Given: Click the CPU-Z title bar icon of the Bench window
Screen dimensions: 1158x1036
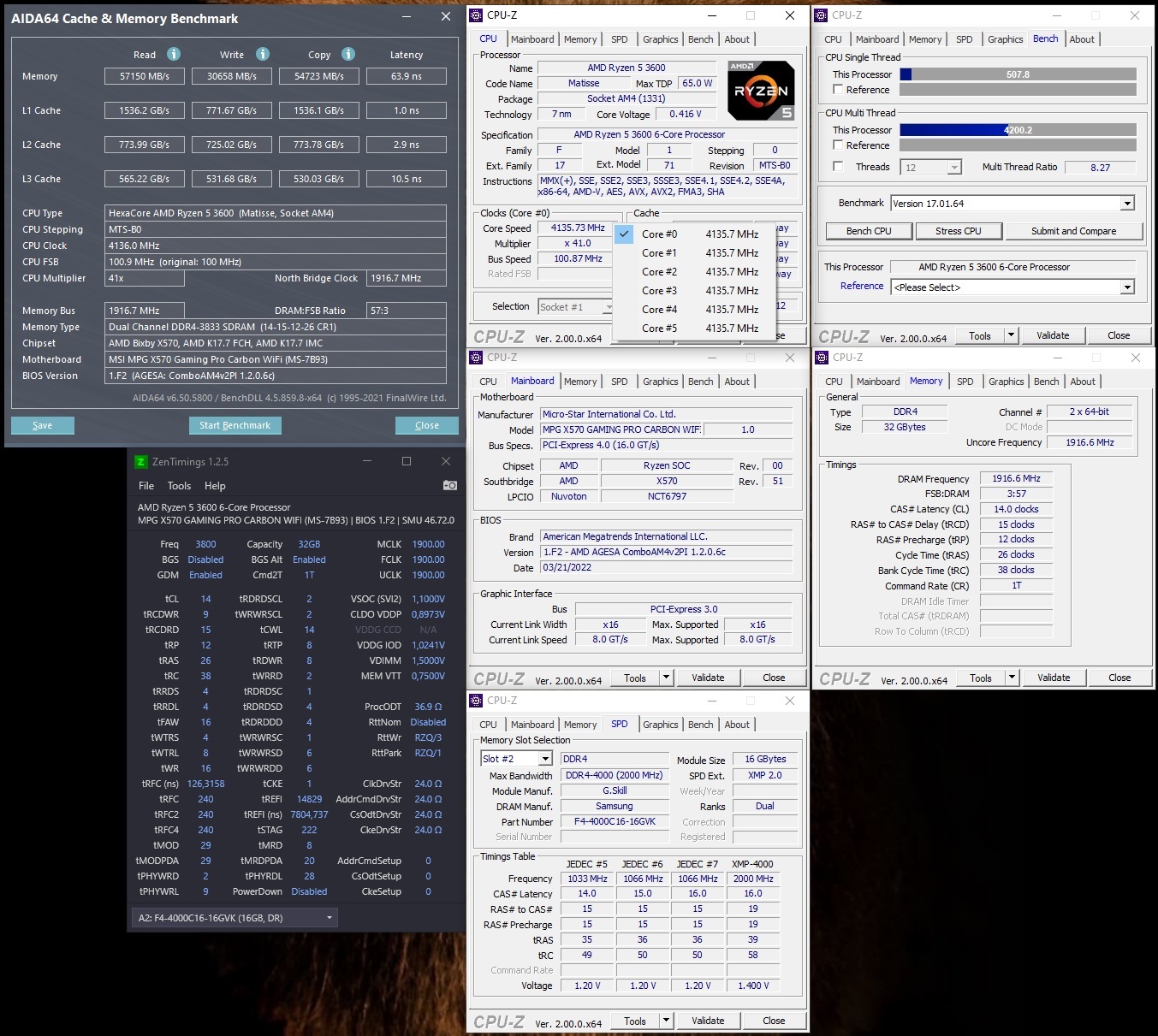Looking at the screenshot, I should coord(821,15).
